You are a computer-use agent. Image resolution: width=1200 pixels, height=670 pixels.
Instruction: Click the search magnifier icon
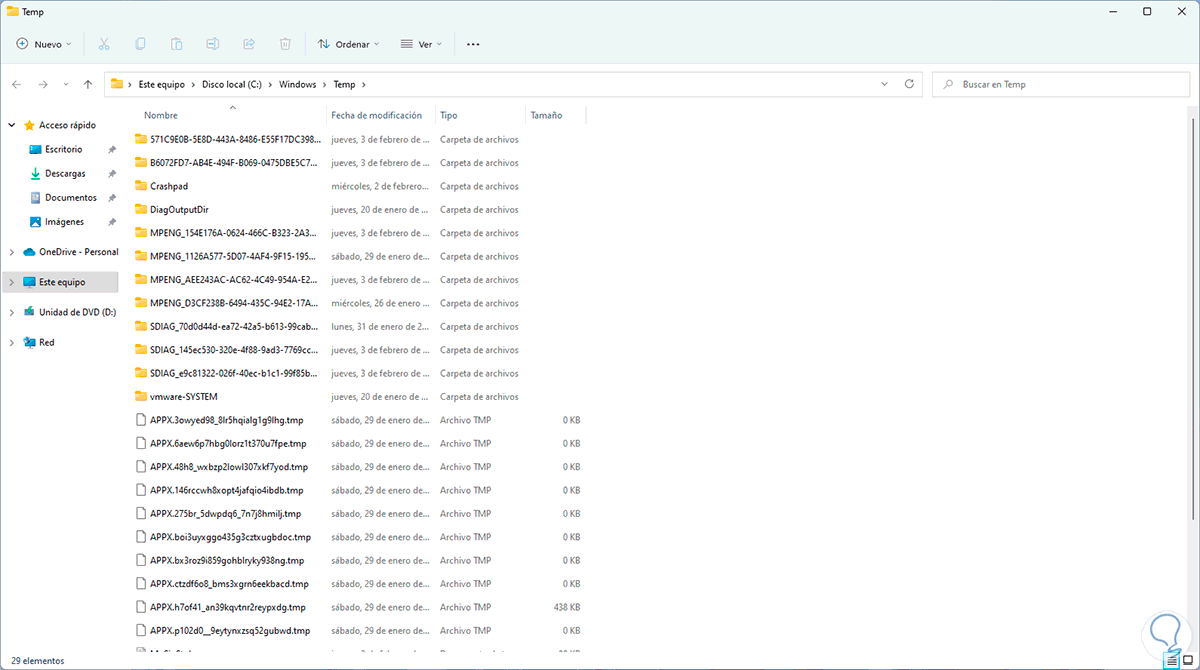(x=946, y=85)
